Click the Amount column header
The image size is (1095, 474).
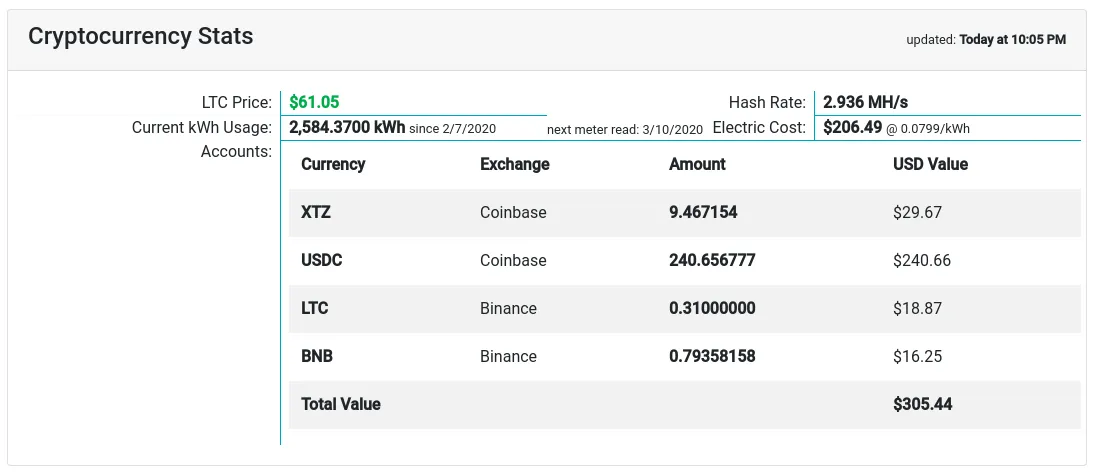[x=697, y=164]
